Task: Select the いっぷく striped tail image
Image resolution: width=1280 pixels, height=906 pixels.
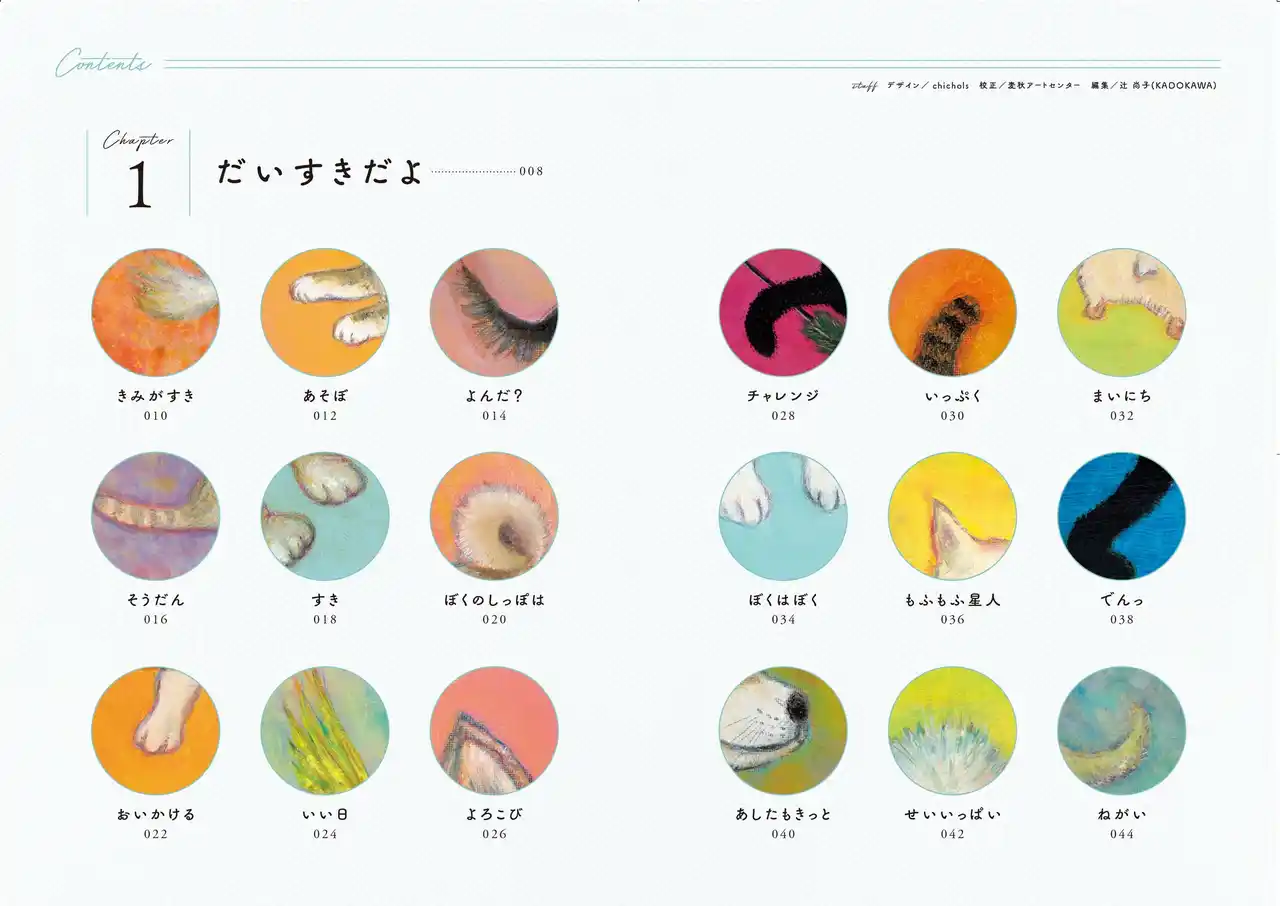Action: 952,312
